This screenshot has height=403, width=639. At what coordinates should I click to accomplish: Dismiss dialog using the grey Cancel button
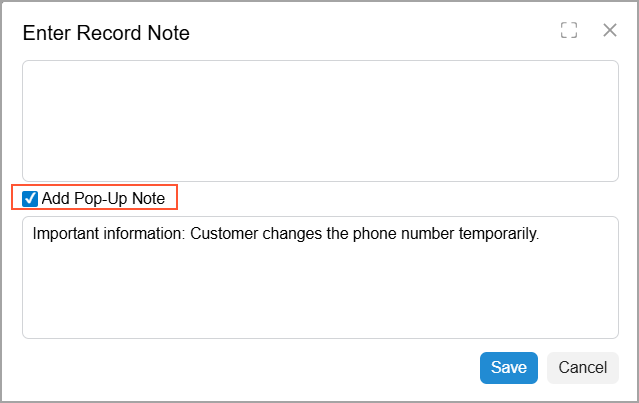point(583,367)
